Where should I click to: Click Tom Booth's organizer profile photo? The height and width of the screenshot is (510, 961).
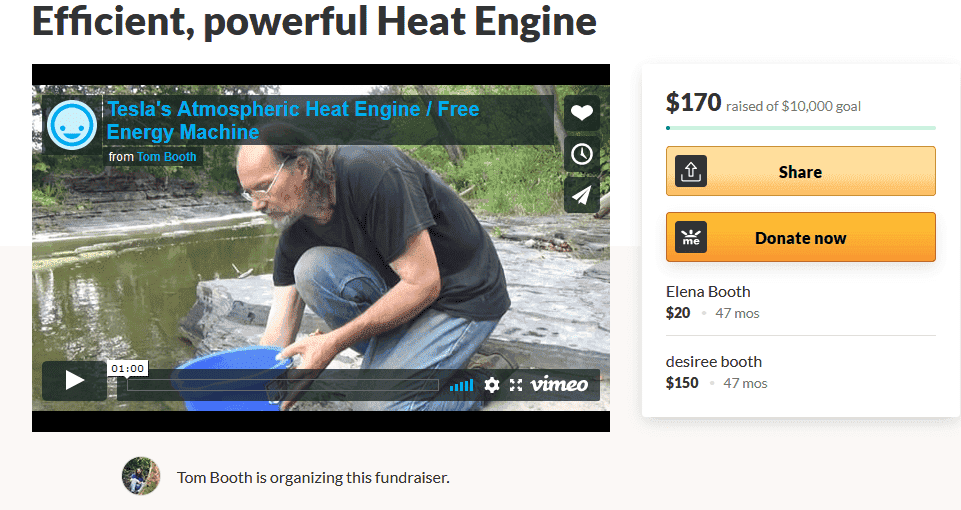point(141,476)
